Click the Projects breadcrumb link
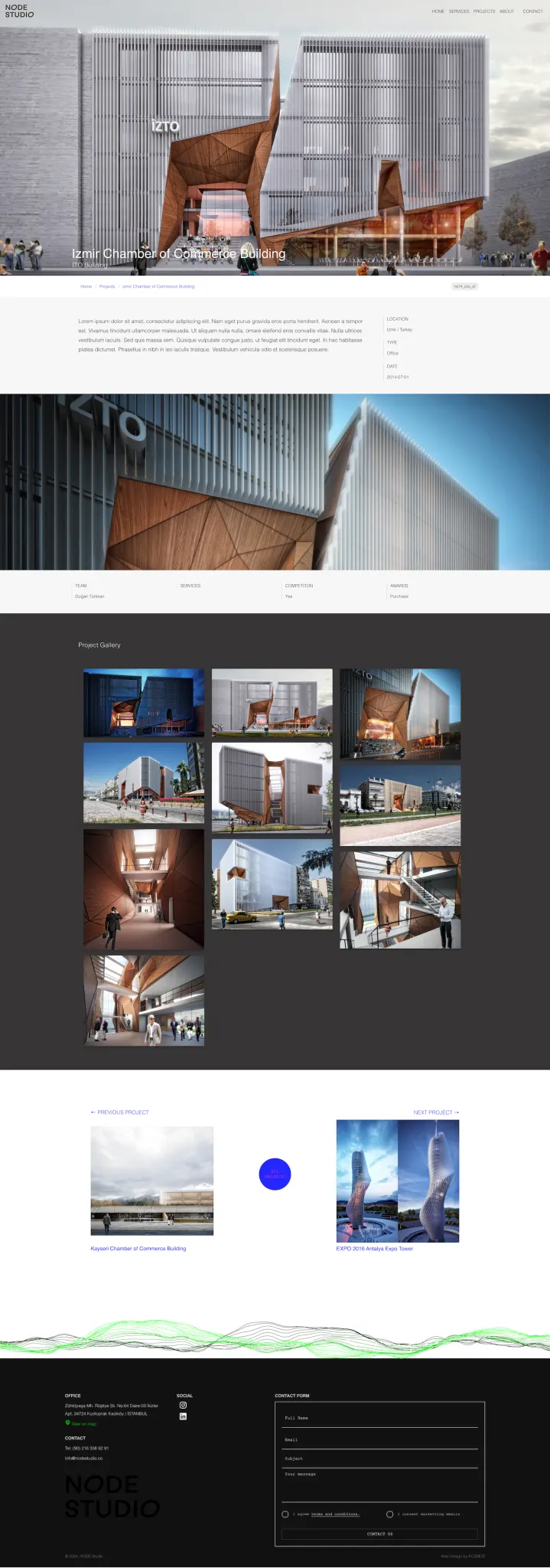550x1568 pixels. (x=107, y=286)
